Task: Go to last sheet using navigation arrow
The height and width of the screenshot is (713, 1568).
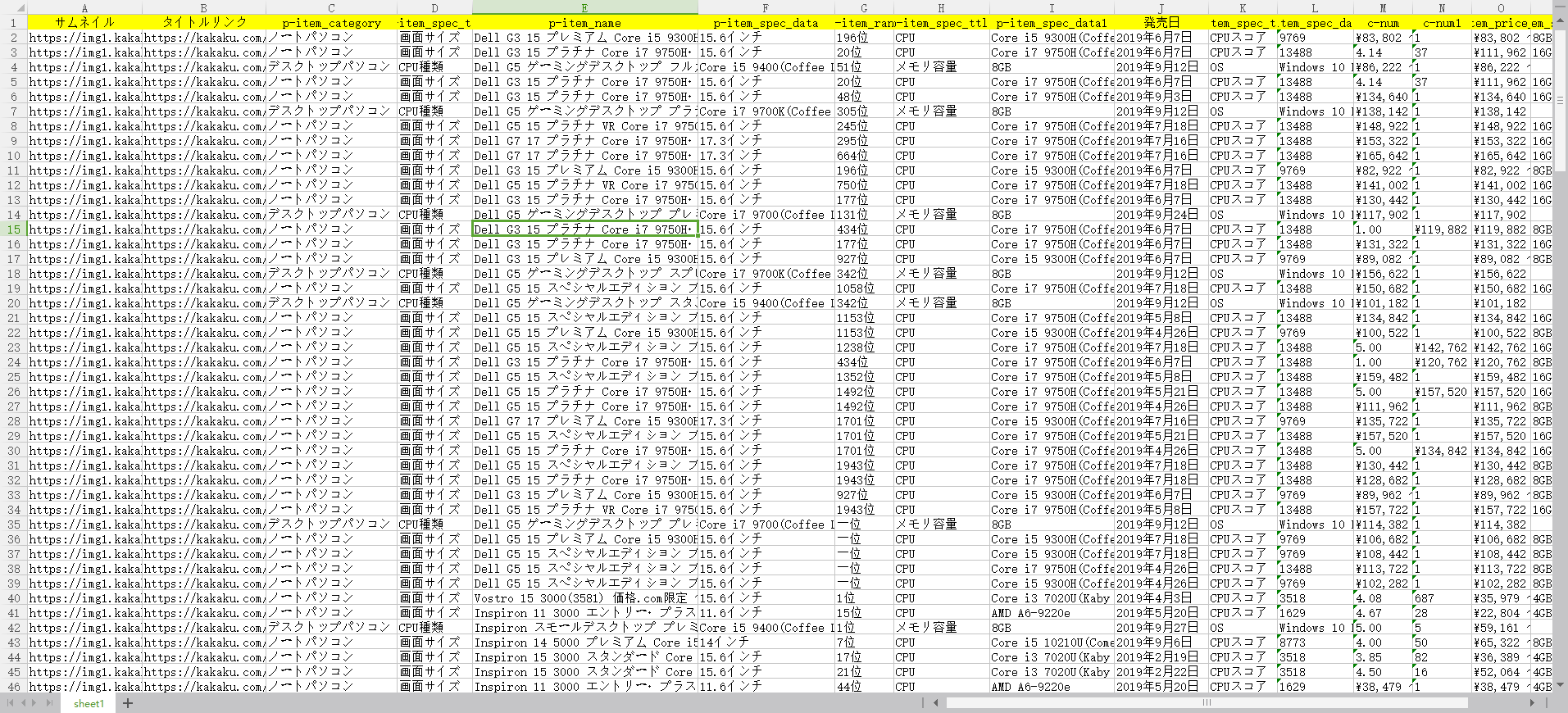Action: pyautogui.click(x=50, y=703)
